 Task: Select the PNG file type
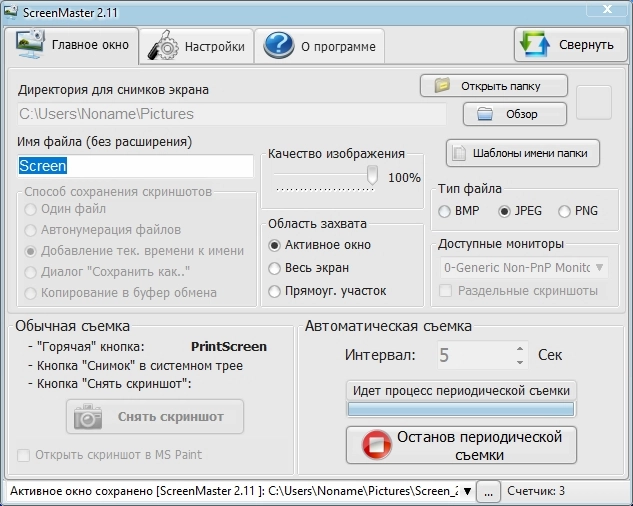pos(578,211)
